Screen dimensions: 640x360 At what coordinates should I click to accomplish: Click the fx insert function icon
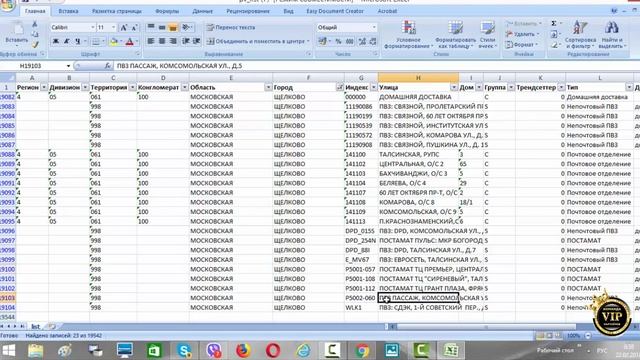coord(108,66)
